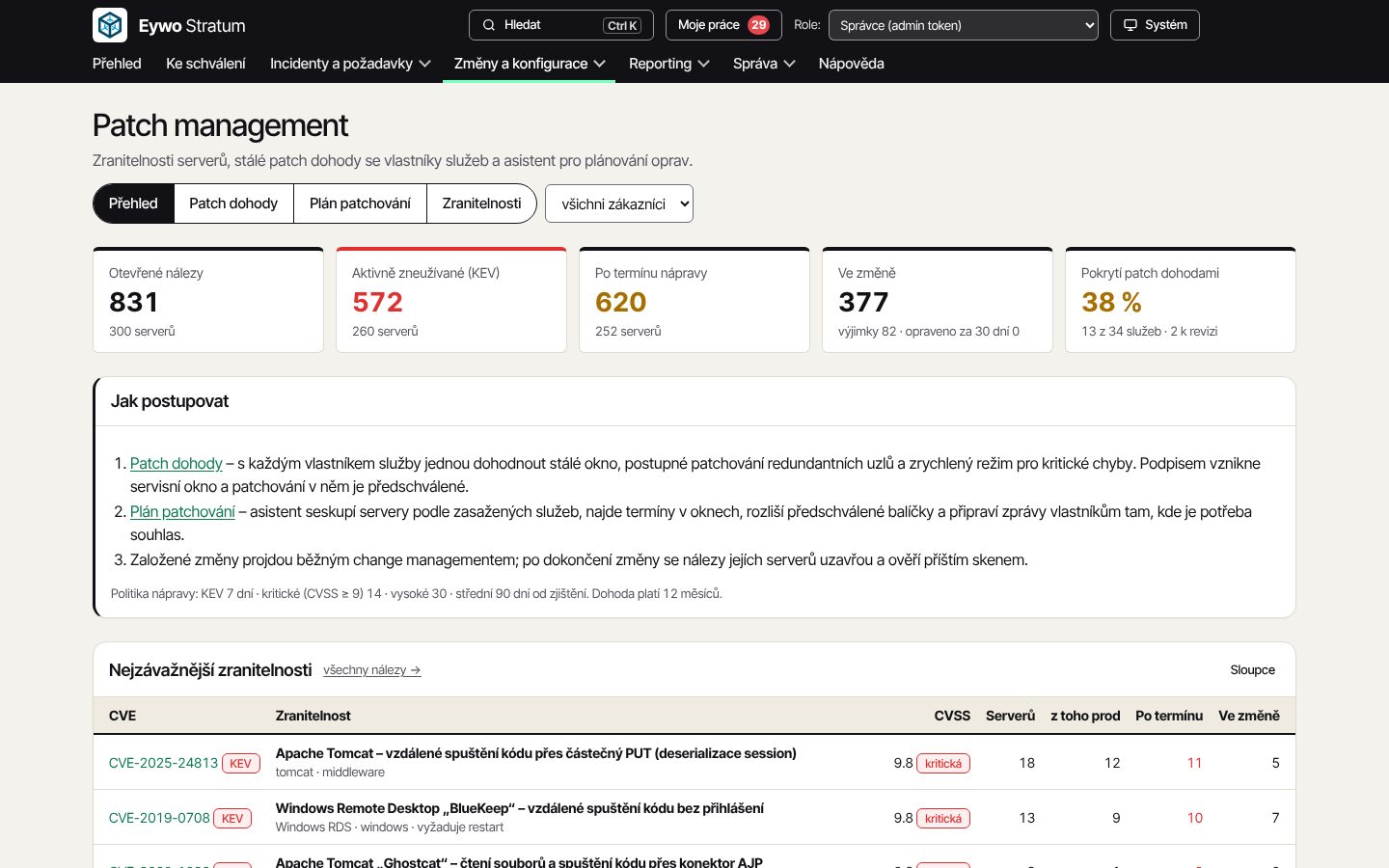Click the KEV badge beside CVE-2019-0708
This screenshot has height=868, width=1389.
232,818
